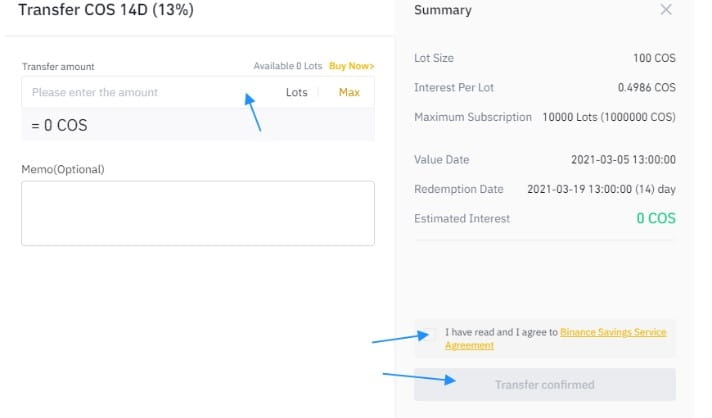
Task: Open Binance Savings Service Agreement link
Action: (610, 333)
